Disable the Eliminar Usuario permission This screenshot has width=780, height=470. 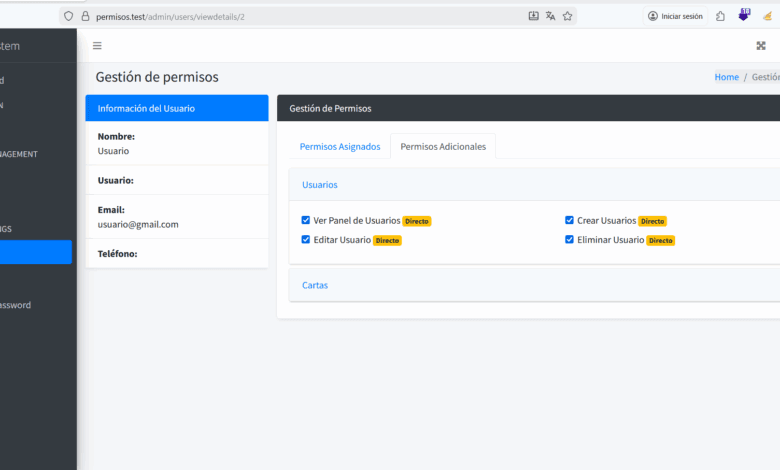tap(569, 240)
